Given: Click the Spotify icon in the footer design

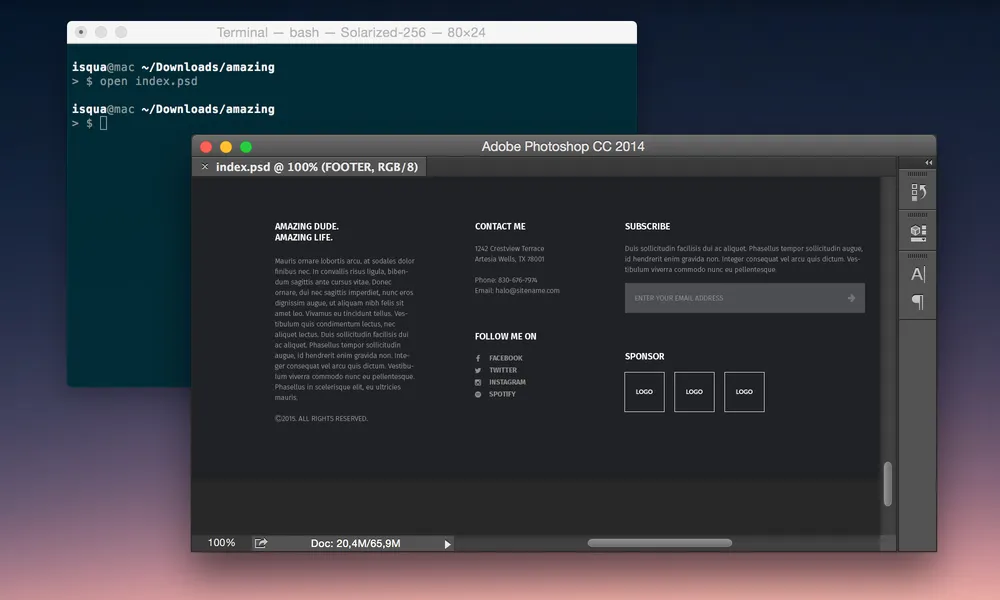Looking at the screenshot, I should point(478,394).
